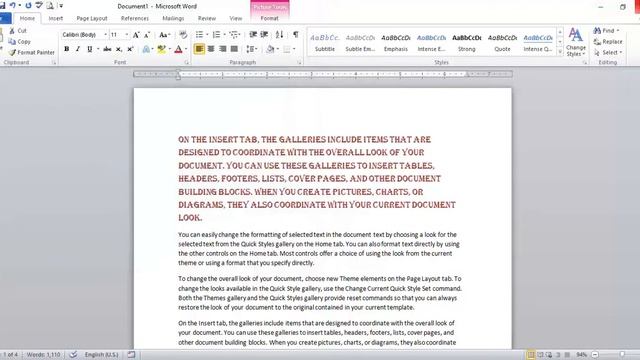Expand the Styles gallery
The image size is (640, 360).
pos(560,52)
